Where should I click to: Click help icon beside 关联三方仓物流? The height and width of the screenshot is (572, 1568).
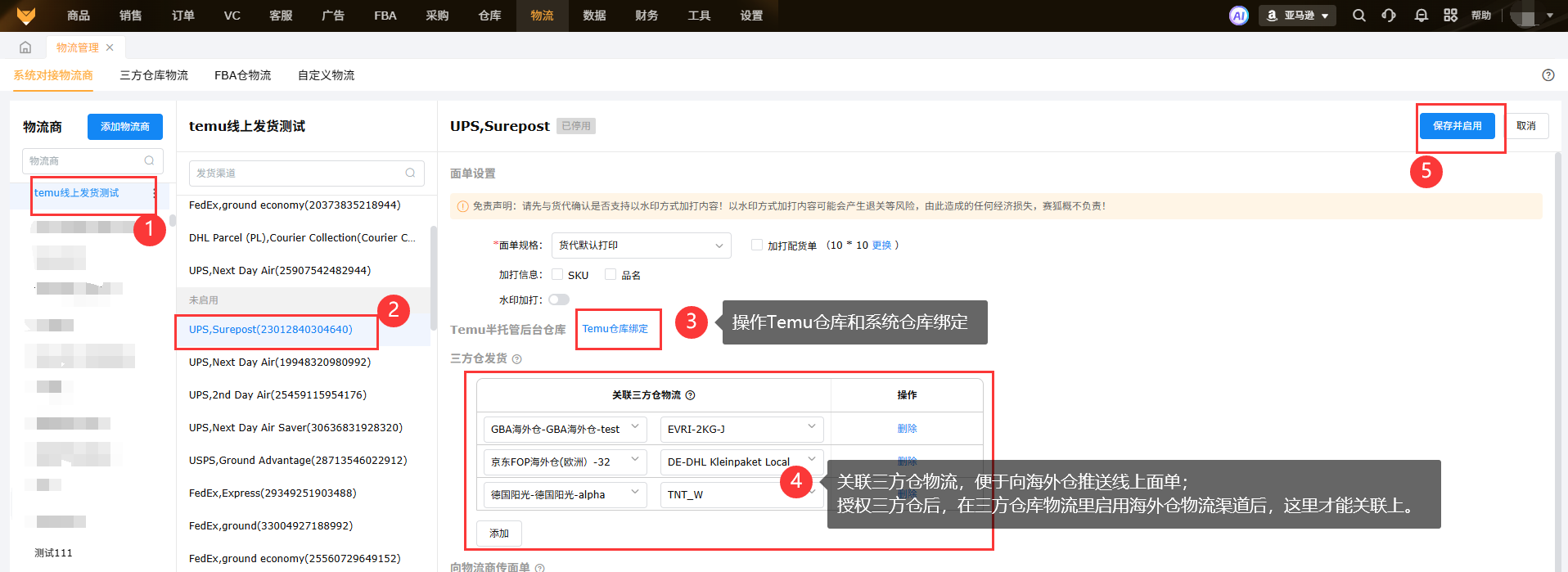point(690,395)
